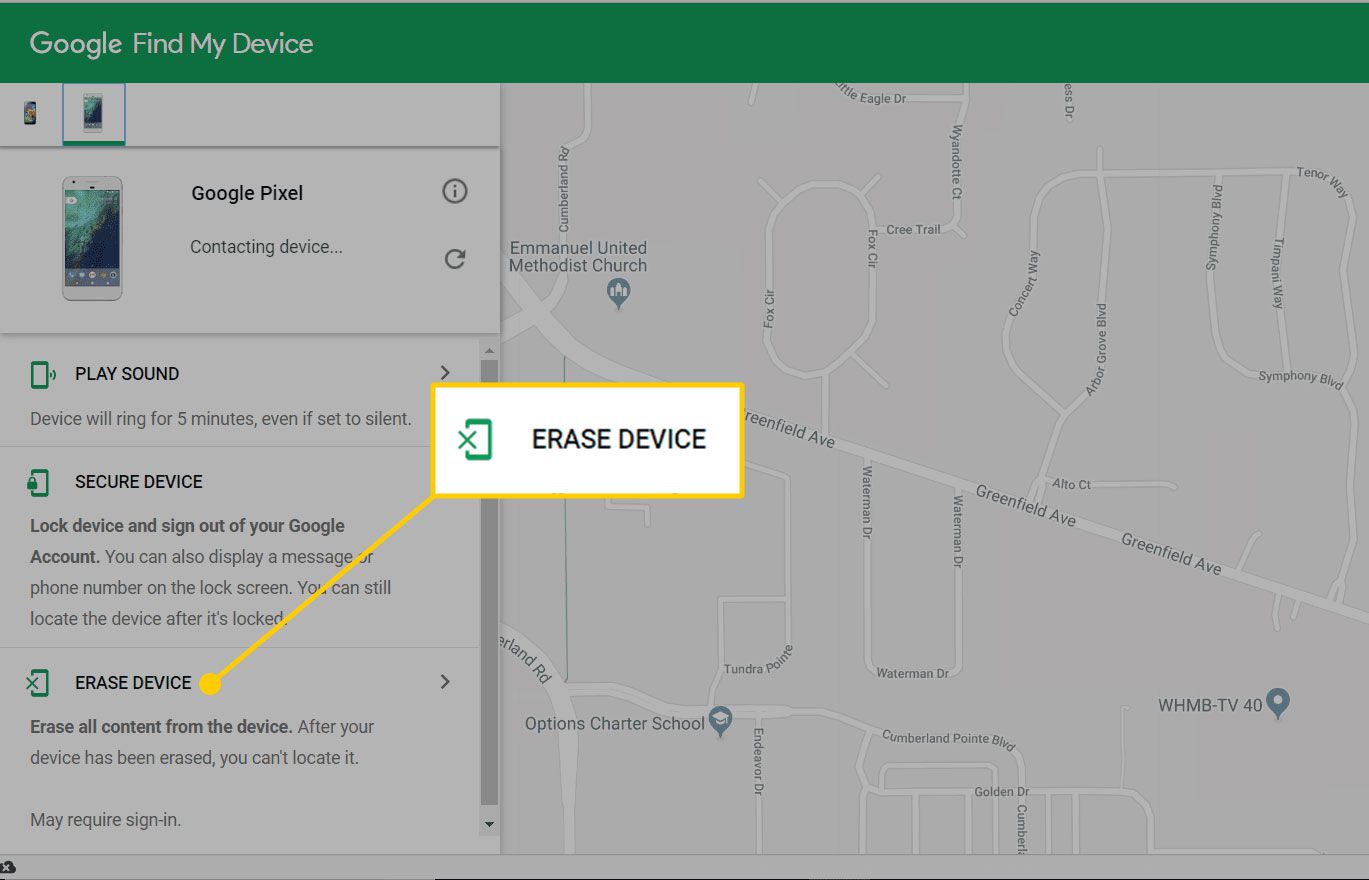Select the first phone device tab
Screen dimensions: 1369x880
point(31,112)
